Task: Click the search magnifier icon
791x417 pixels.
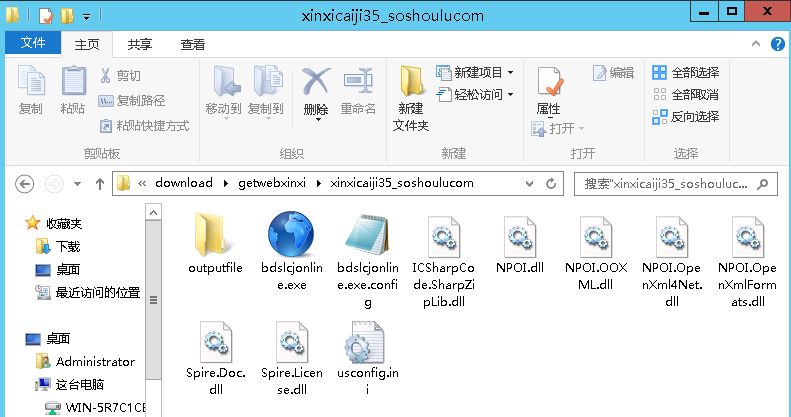Action: 763,184
